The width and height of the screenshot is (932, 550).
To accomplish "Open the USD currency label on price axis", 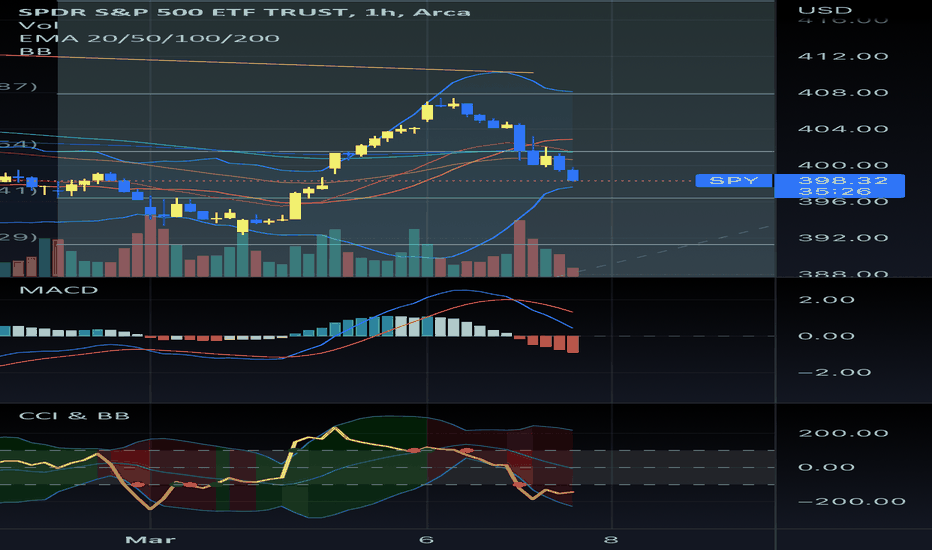I will [x=825, y=10].
